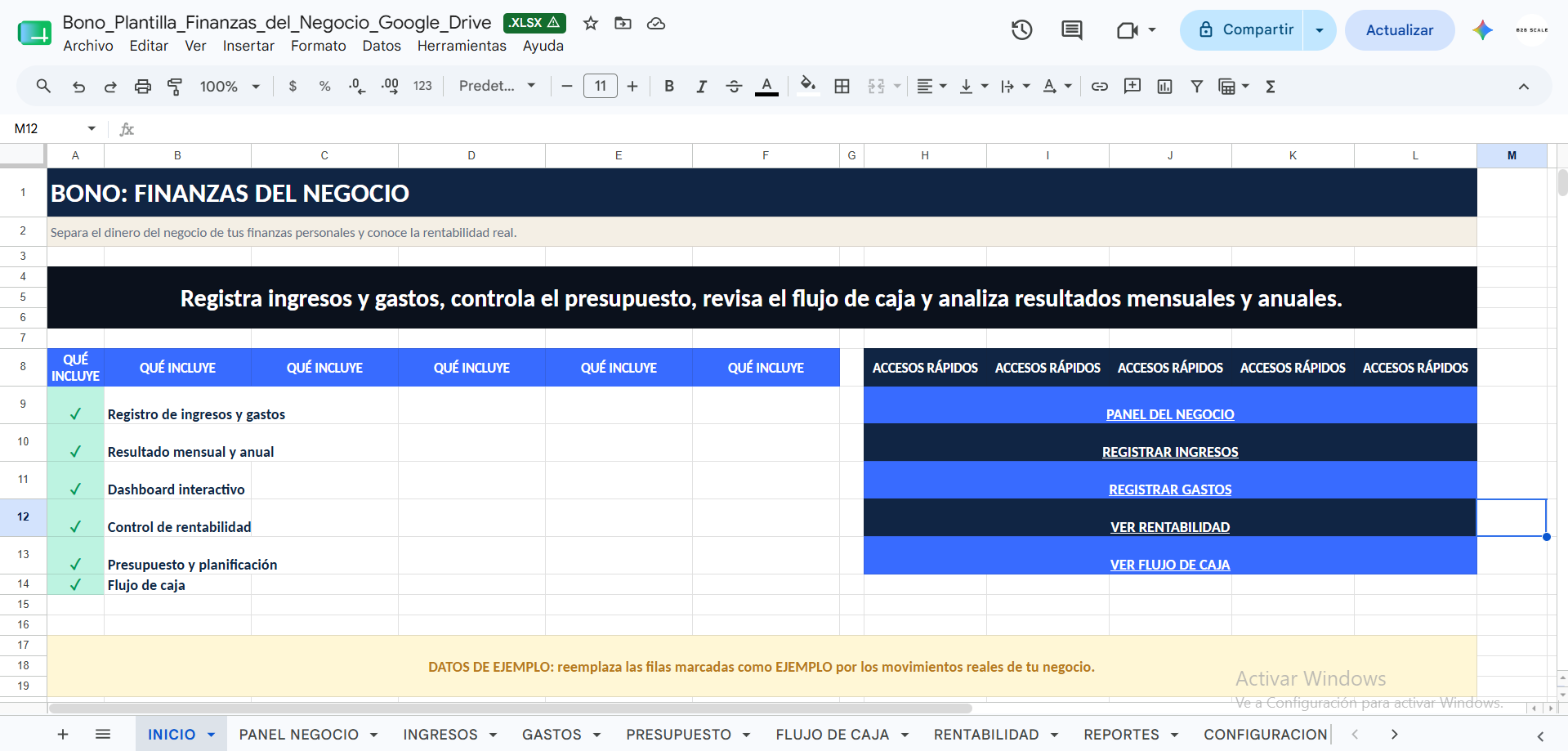
Task: Open the search menus magnifier icon
Action: 43,86
